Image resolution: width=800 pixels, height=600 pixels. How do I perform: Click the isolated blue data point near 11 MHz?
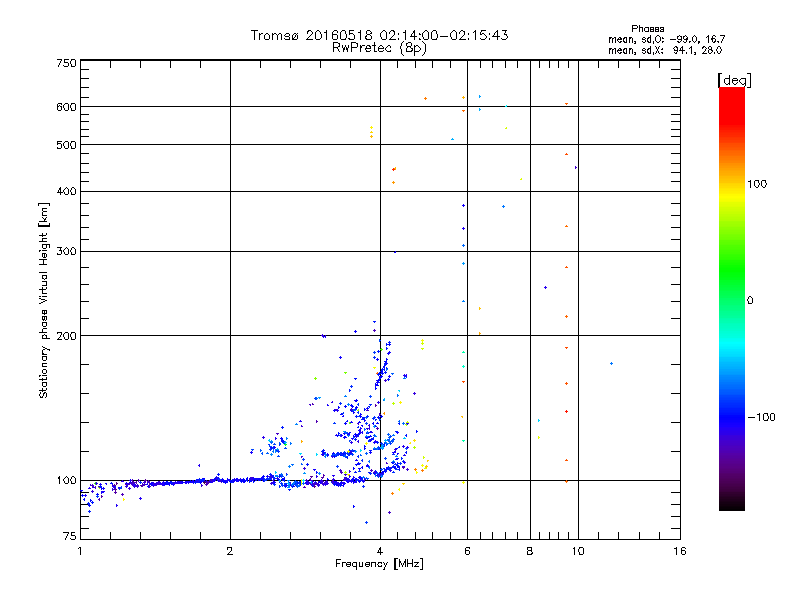[611, 364]
